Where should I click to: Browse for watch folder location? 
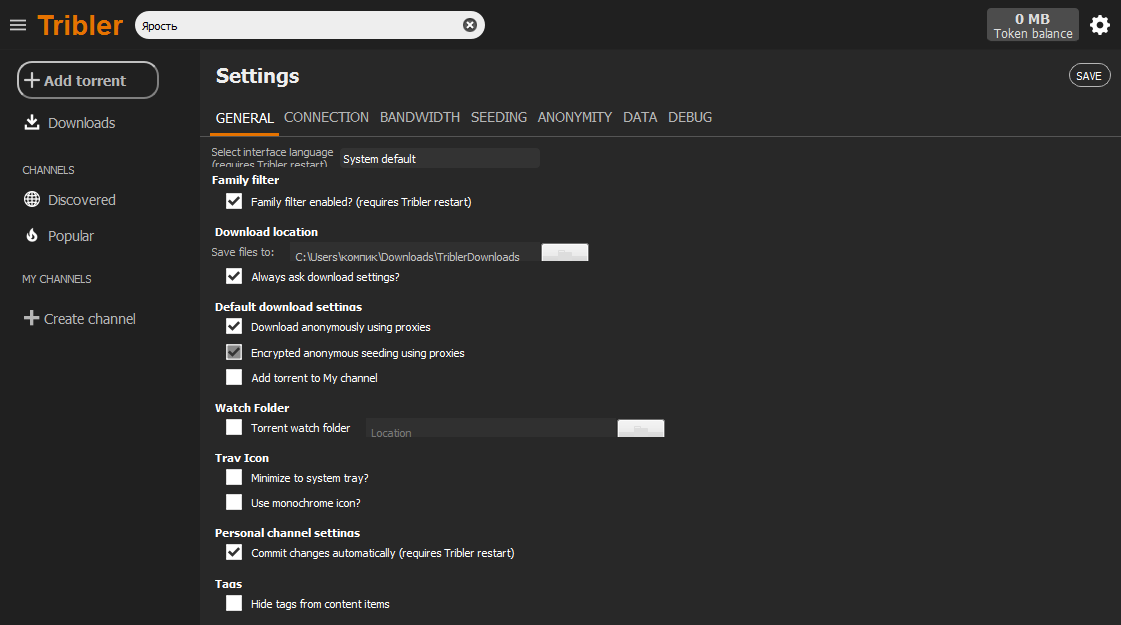[x=641, y=428]
